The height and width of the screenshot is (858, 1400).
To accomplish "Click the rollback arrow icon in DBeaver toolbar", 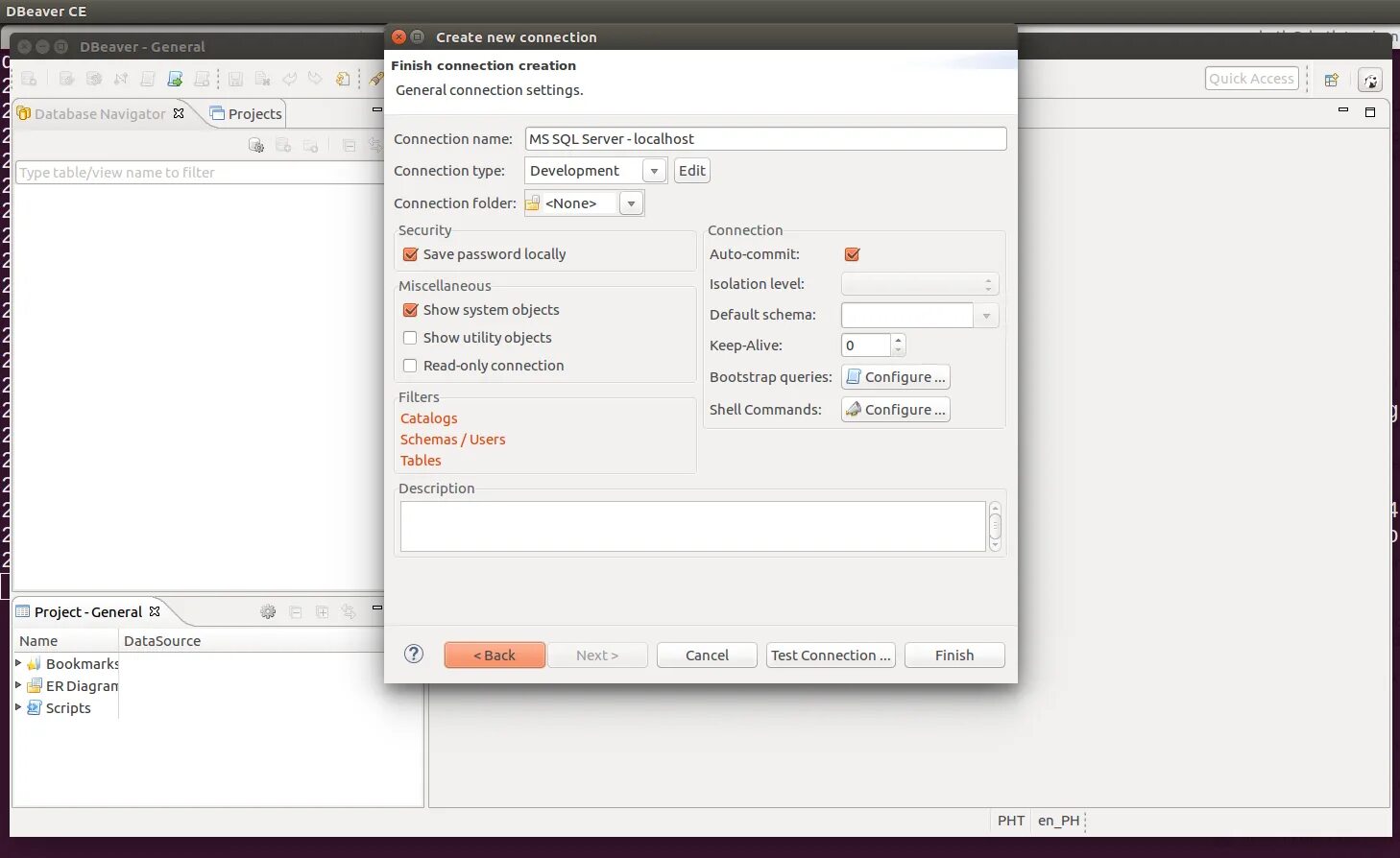I will pyautogui.click(x=315, y=79).
